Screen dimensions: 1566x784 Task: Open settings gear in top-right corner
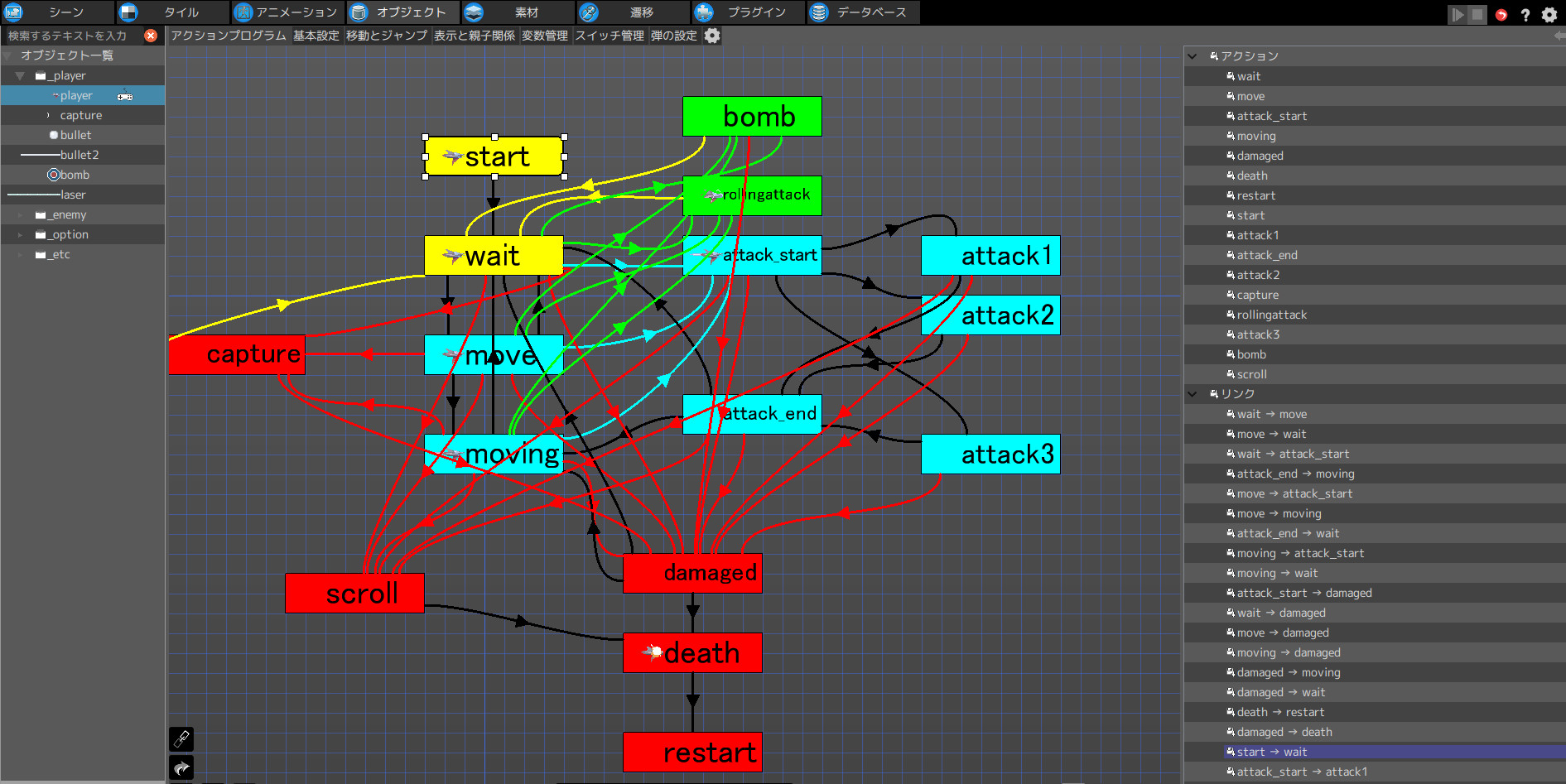coord(1549,15)
